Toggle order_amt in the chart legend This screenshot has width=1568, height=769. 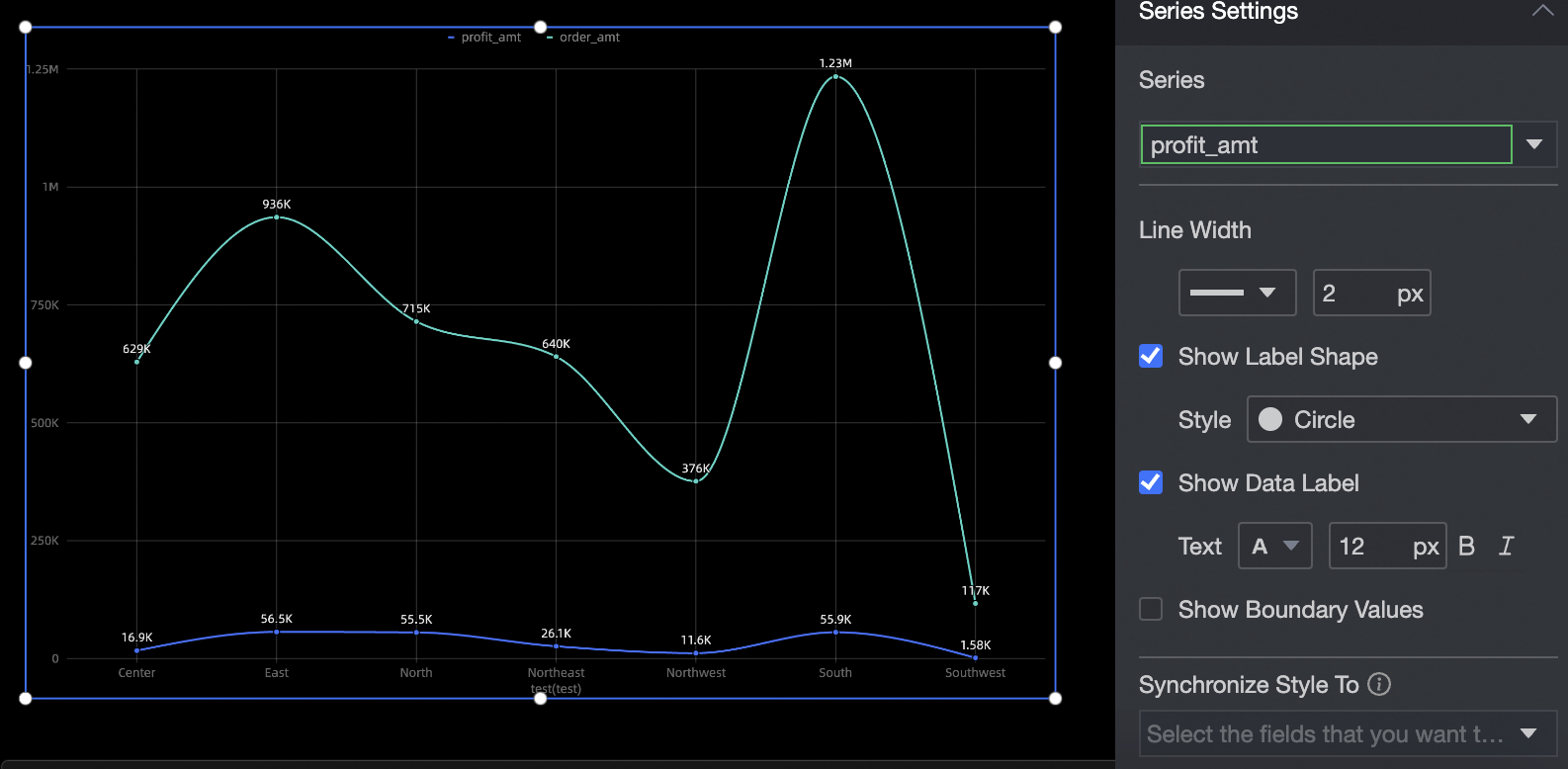click(x=583, y=38)
